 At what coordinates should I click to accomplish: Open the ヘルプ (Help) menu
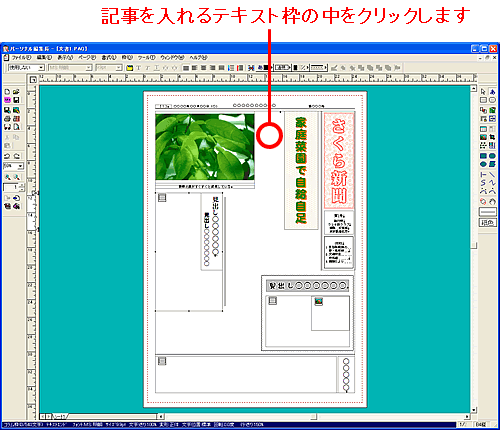[198, 58]
